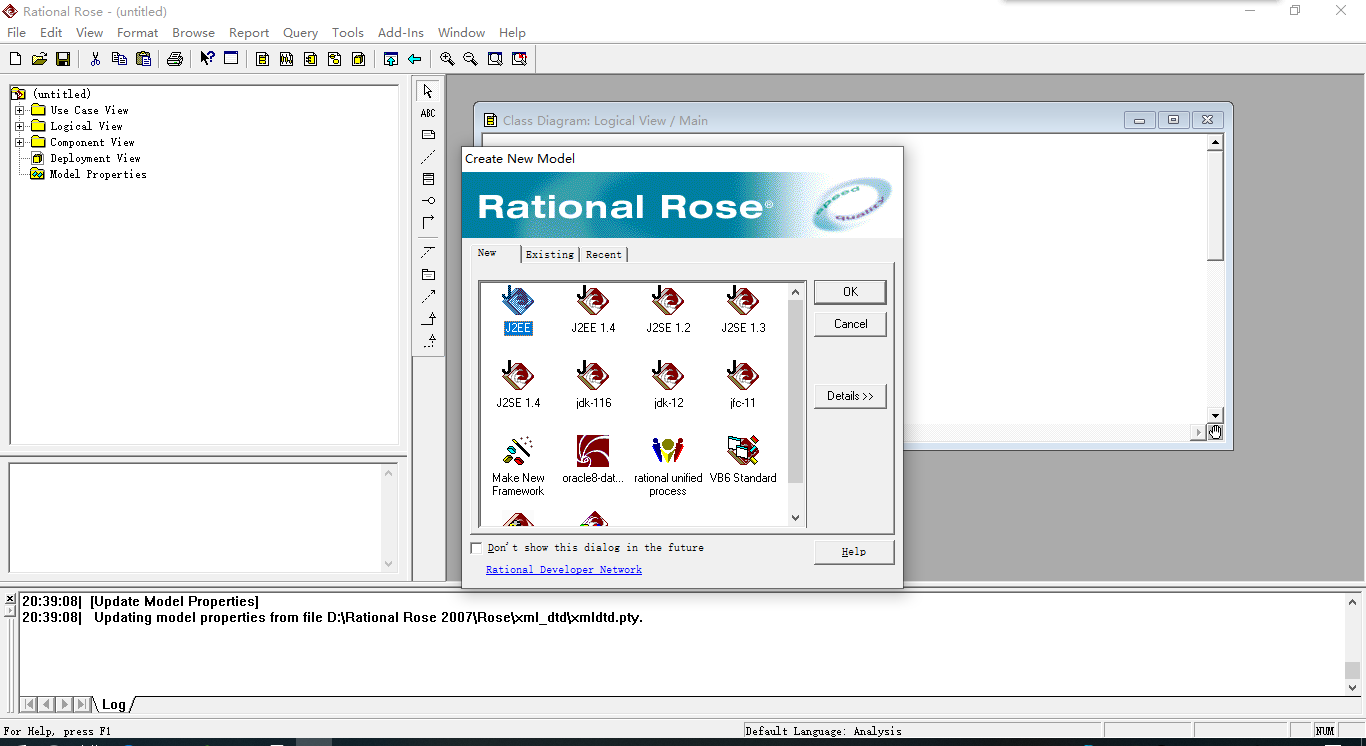Viewport: 1366px width, 746px height.
Task: Select the Interface tool in the toolbox
Action: click(x=428, y=200)
